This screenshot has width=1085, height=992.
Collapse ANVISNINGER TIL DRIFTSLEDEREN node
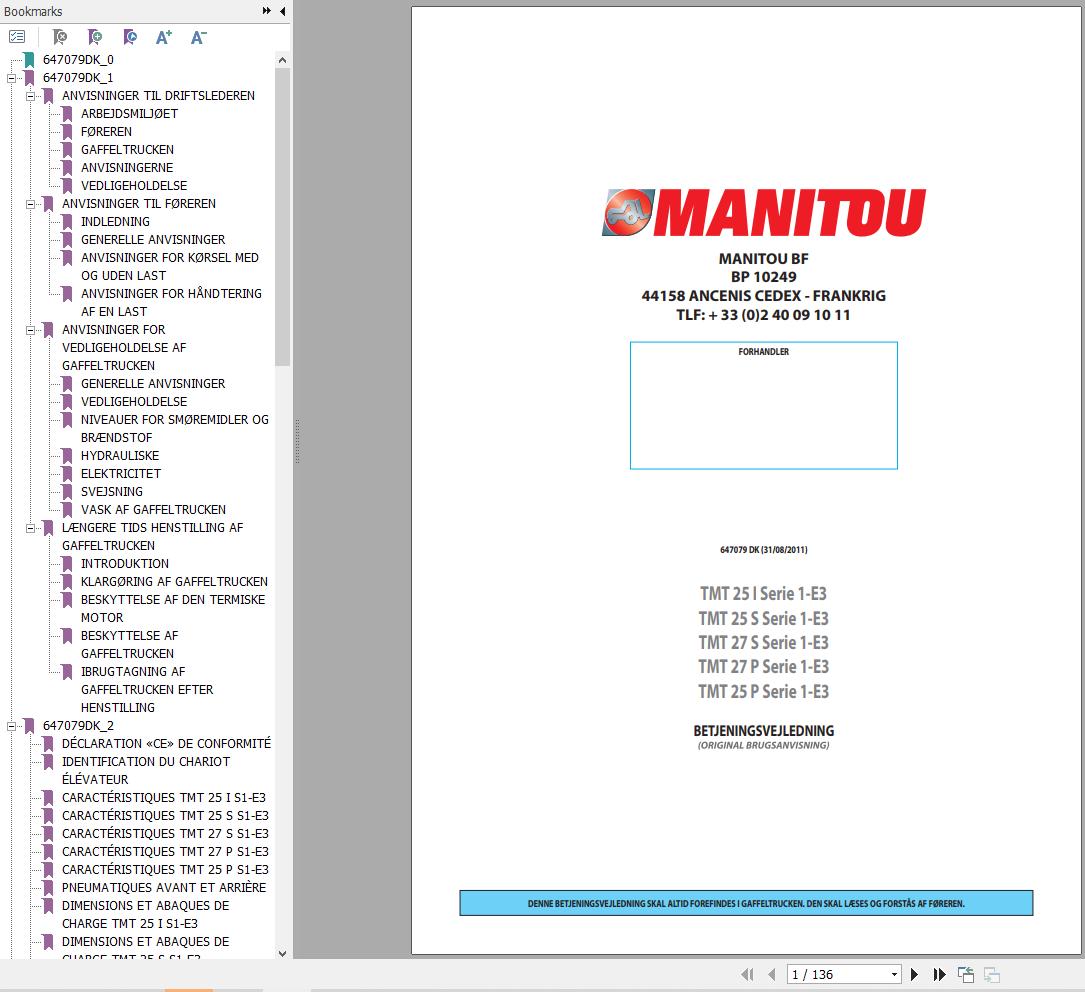click(x=30, y=96)
